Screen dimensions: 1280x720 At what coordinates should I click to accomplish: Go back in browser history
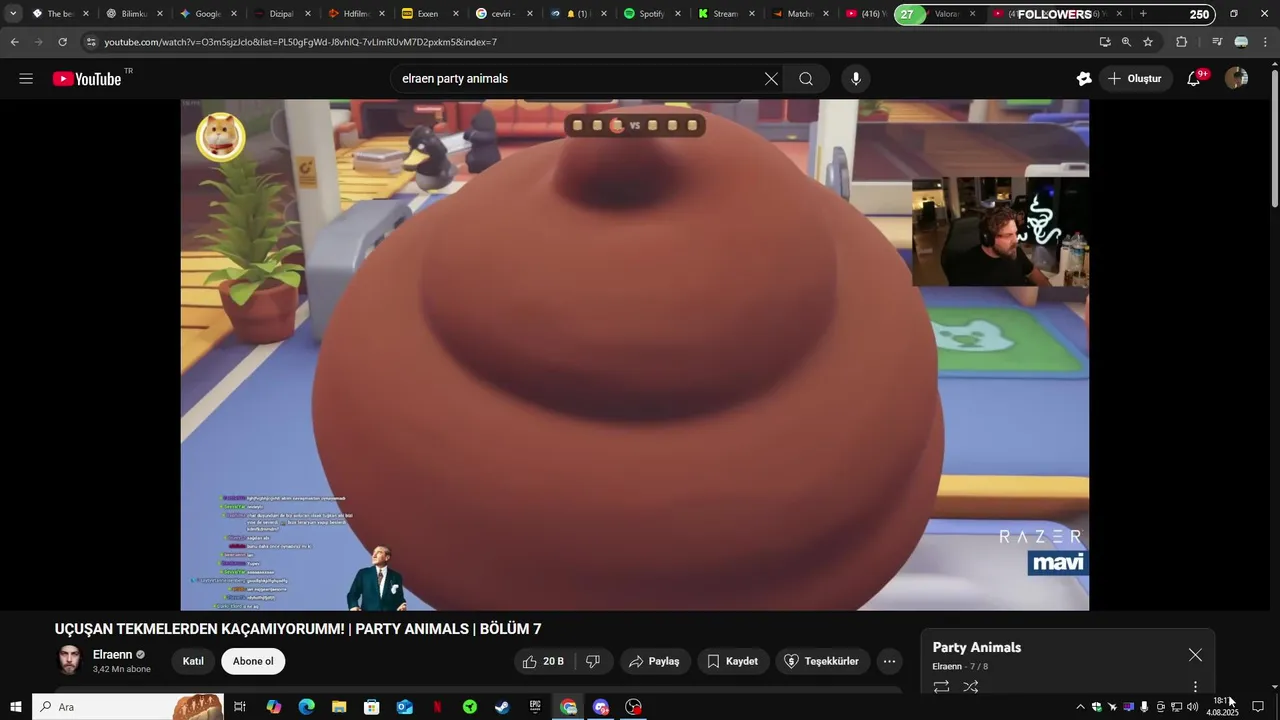(14, 42)
